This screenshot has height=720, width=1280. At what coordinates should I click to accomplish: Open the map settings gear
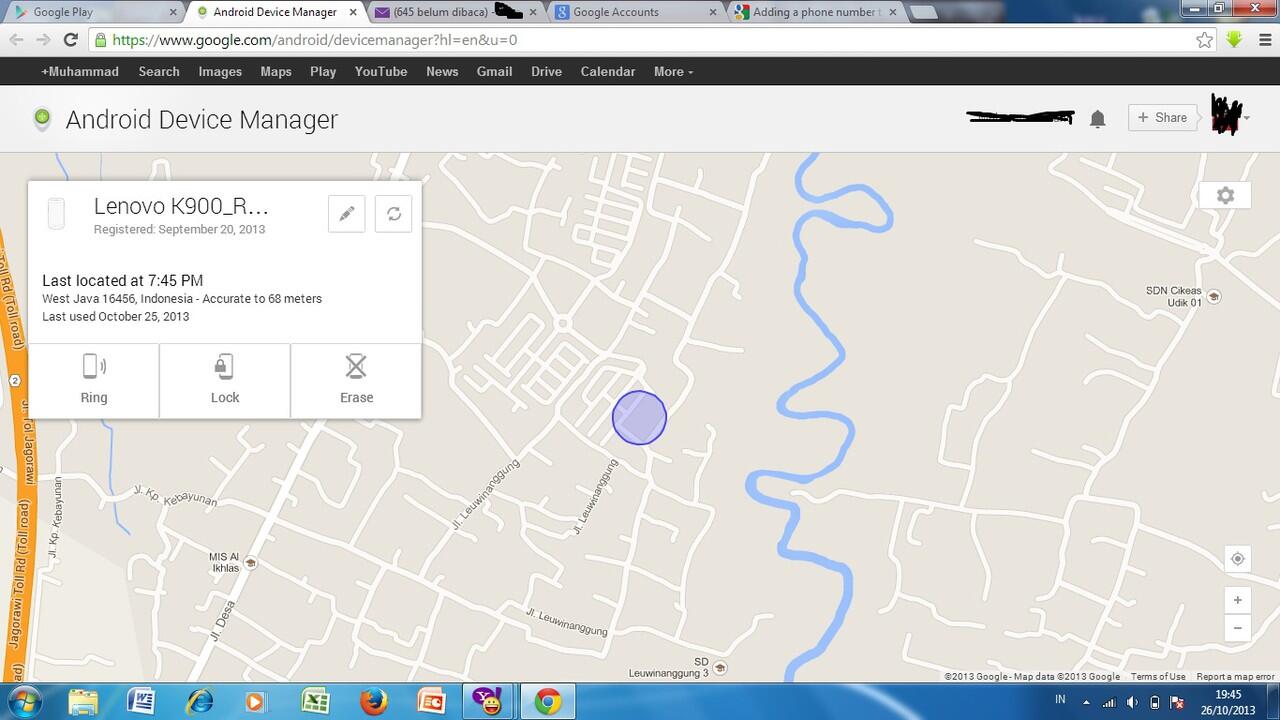(x=1226, y=195)
